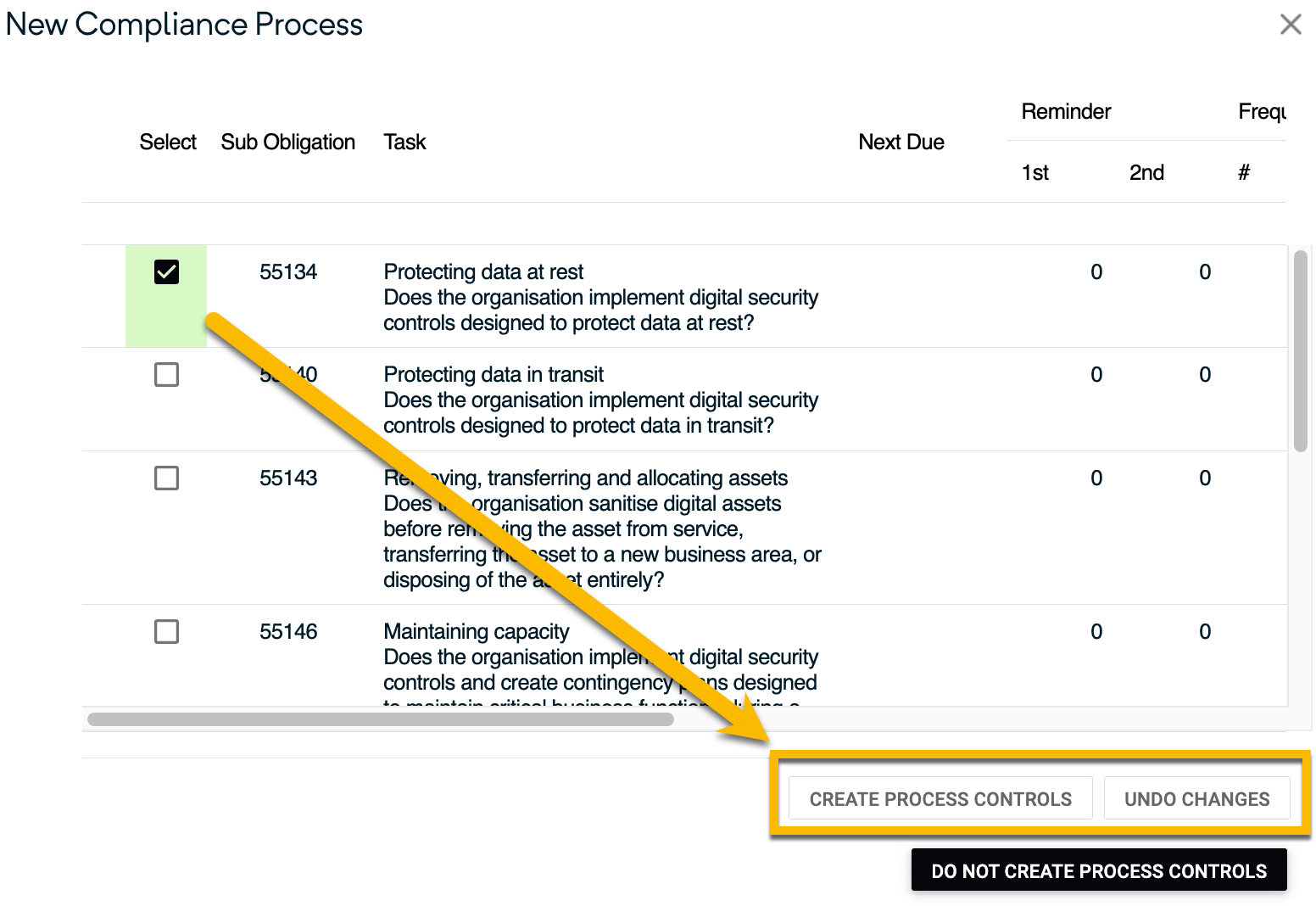Click the Sub Obligation column header
Viewport: 1316px width, 906px height.
point(287,143)
